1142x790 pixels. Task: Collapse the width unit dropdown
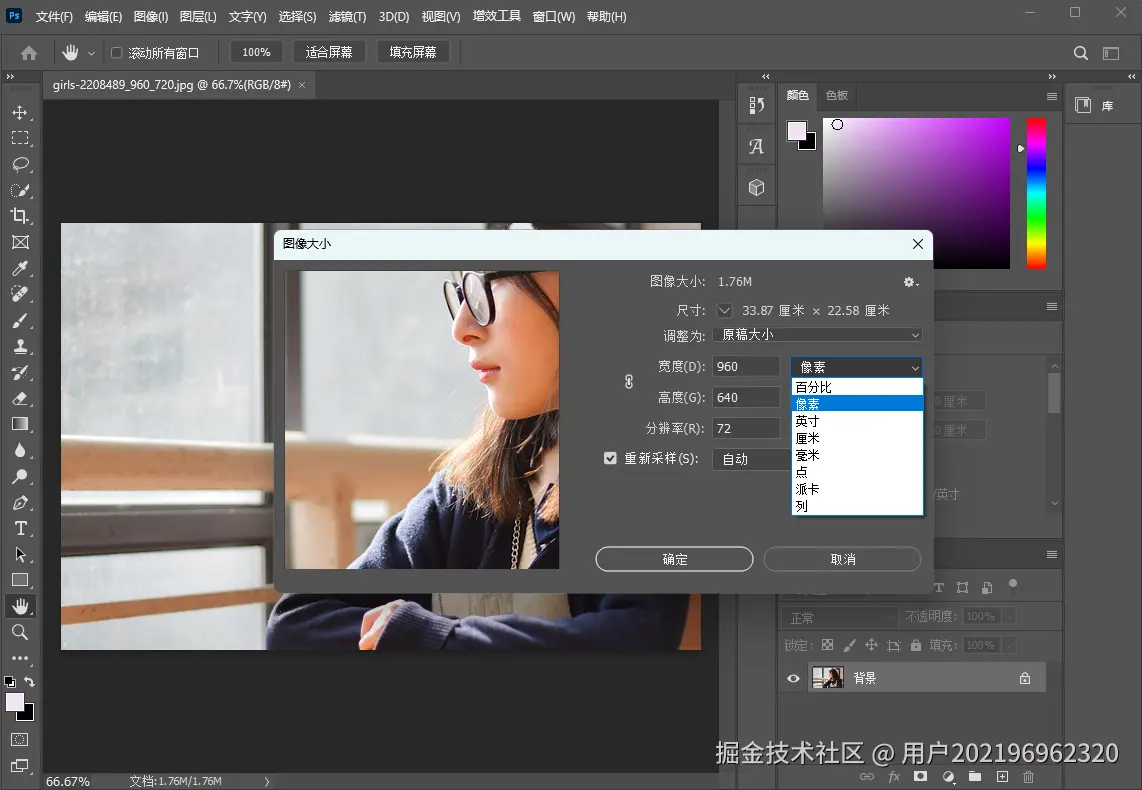pos(856,367)
